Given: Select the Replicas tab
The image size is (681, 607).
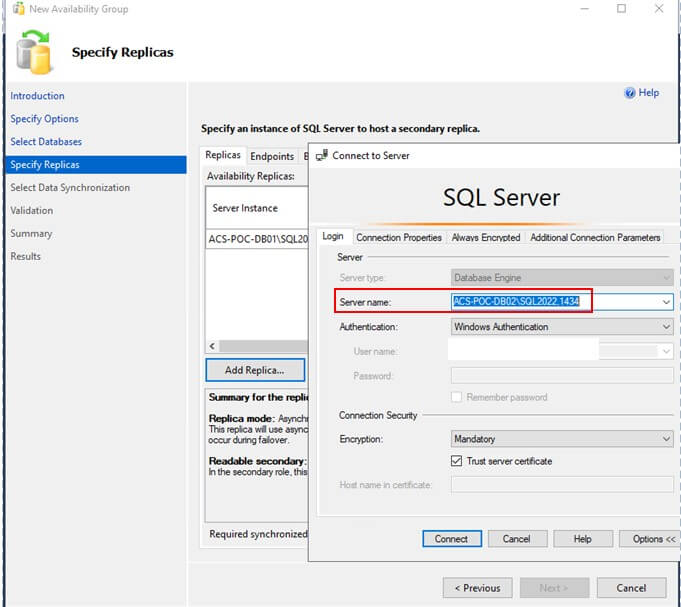Looking at the screenshot, I should (x=223, y=155).
